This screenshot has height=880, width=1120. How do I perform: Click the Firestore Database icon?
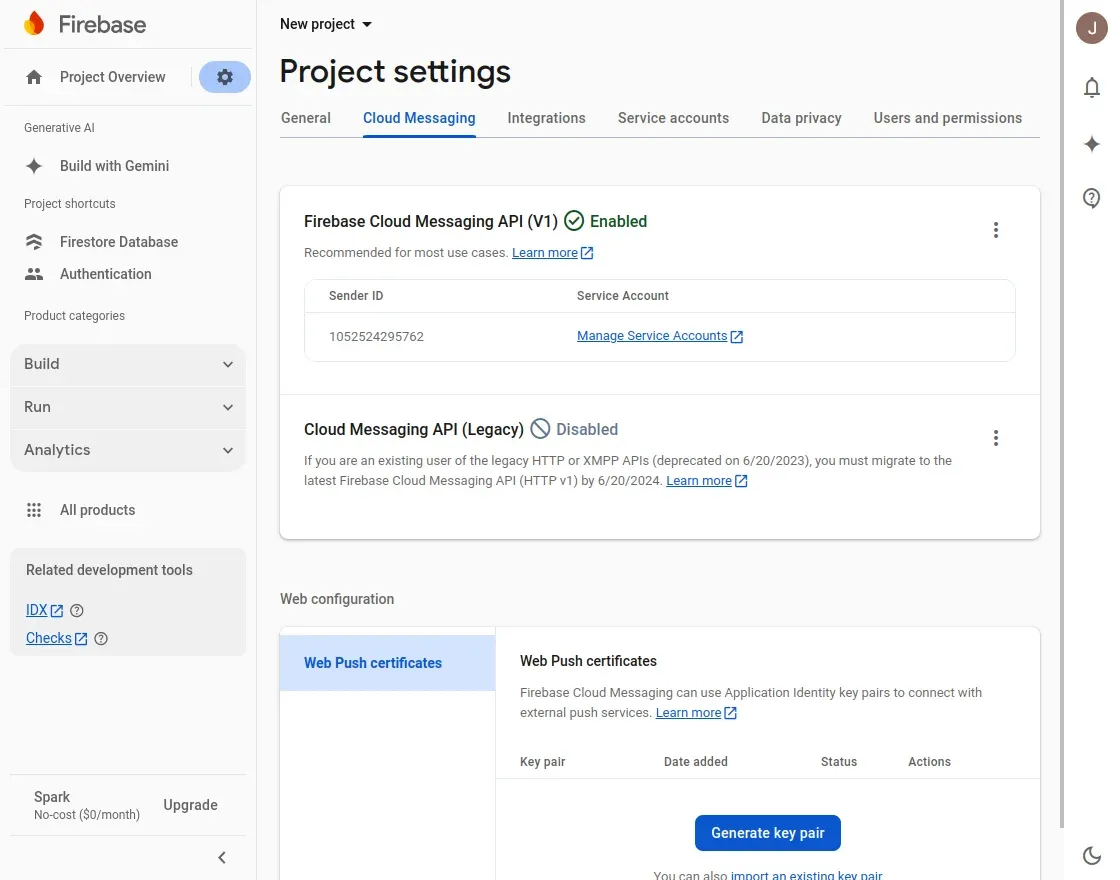point(34,242)
